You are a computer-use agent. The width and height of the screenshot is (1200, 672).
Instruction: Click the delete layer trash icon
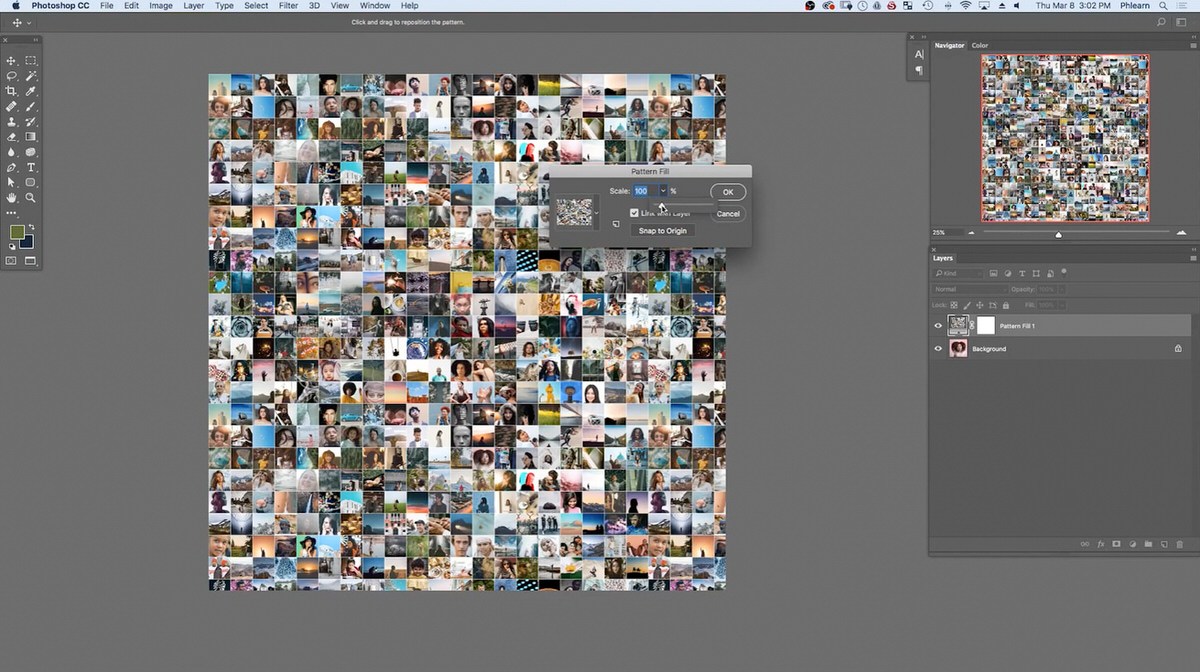click(x=1180, y=544)
